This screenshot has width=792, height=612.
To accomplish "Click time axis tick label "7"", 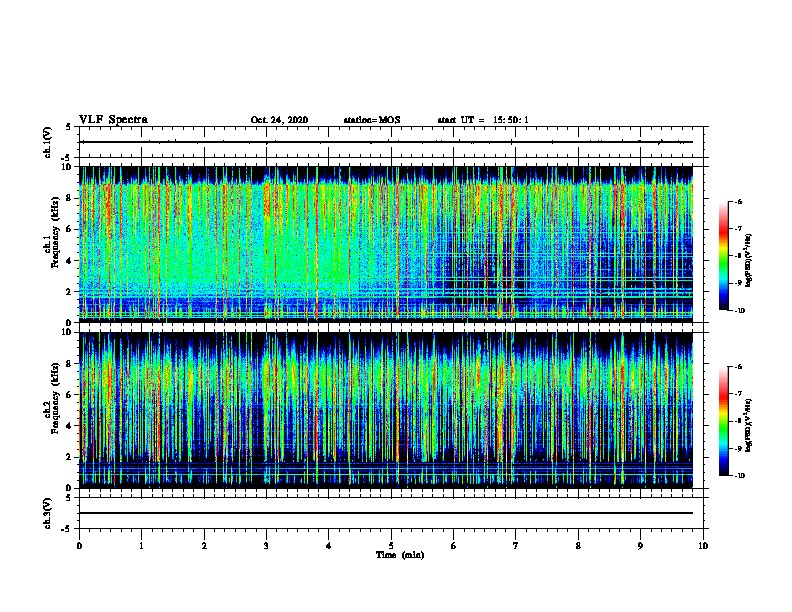I will click(x=516, y=546).
